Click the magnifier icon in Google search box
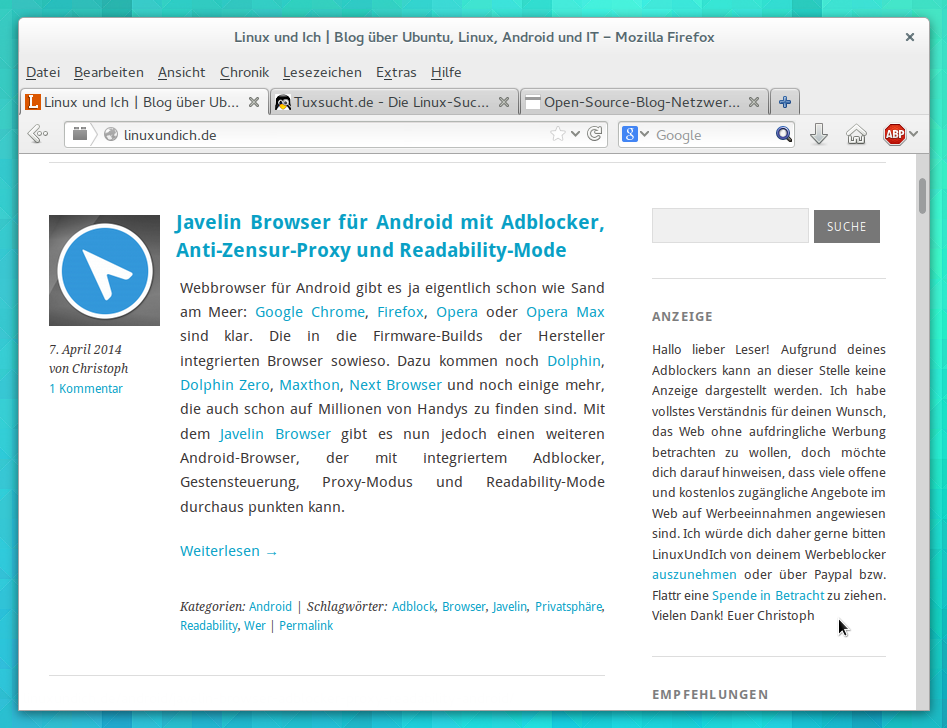This screenshot has width=947, height=728. tap(783, 134)
